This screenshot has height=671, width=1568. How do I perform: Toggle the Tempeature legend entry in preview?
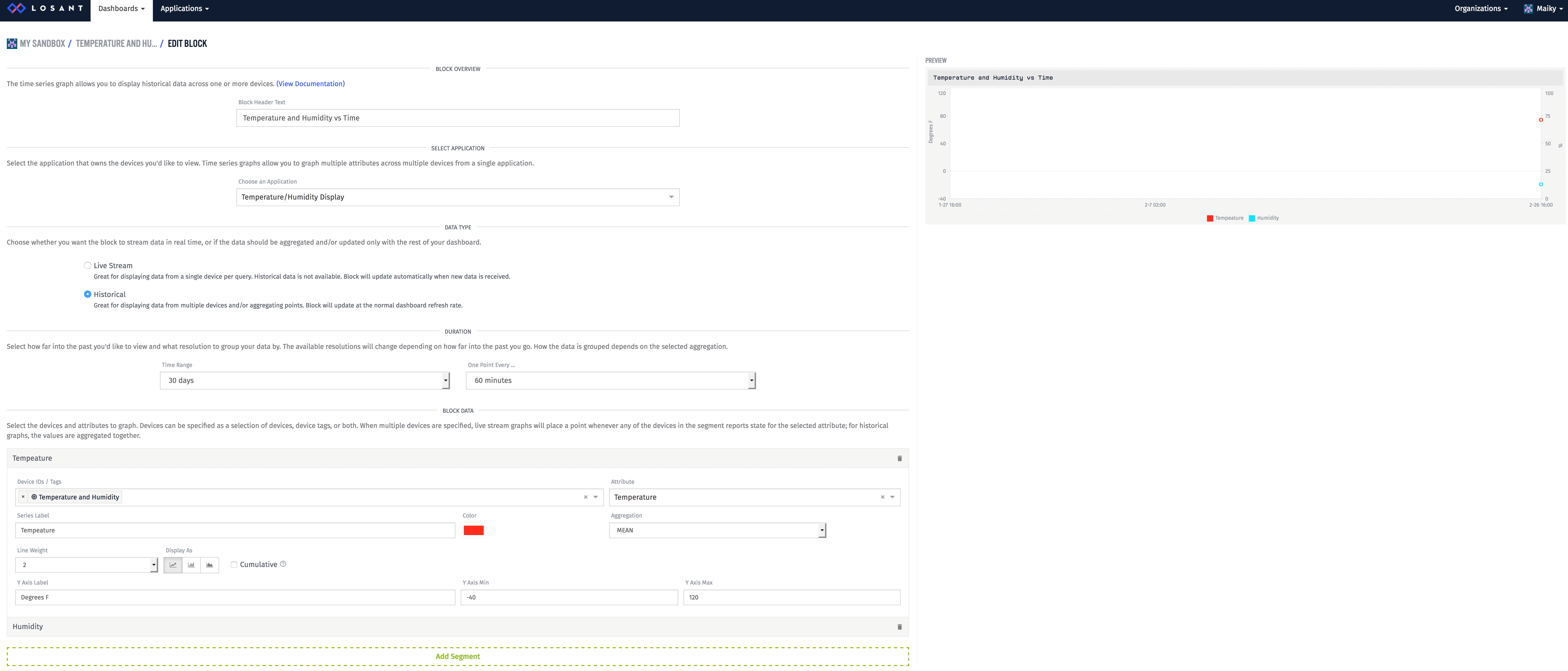pos(1225,218)
